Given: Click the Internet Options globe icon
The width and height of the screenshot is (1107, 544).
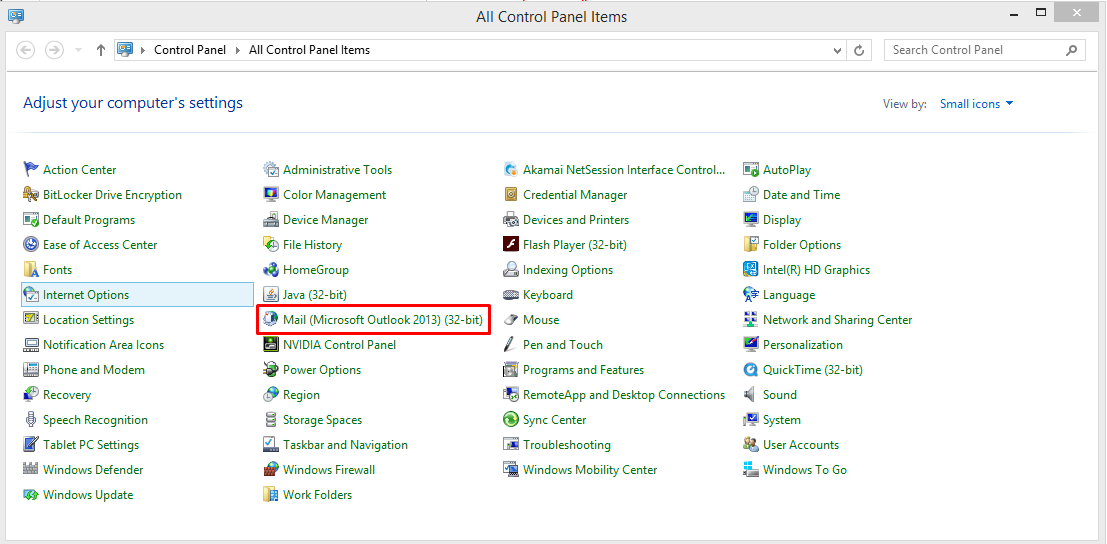Looking at the screenshot, I should 31,295.
